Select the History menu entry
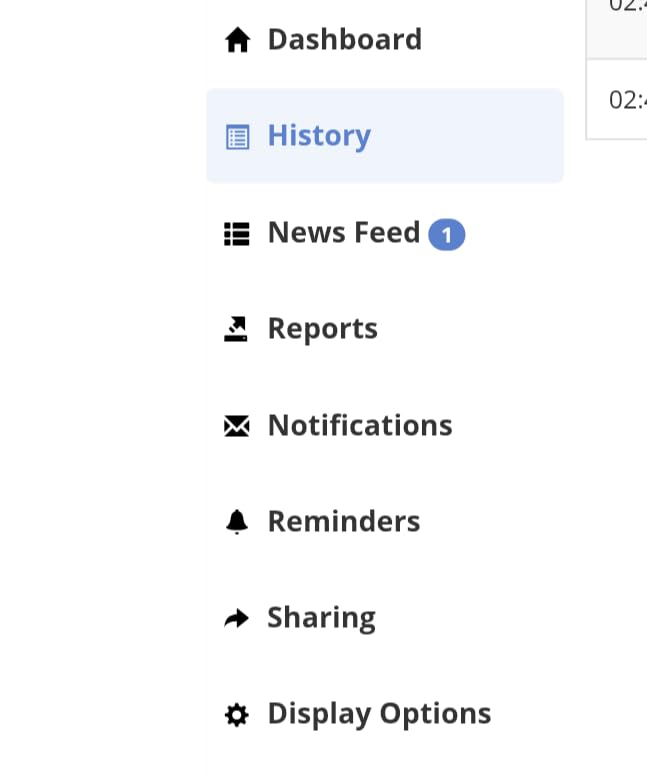 click(x=320, y=136)
